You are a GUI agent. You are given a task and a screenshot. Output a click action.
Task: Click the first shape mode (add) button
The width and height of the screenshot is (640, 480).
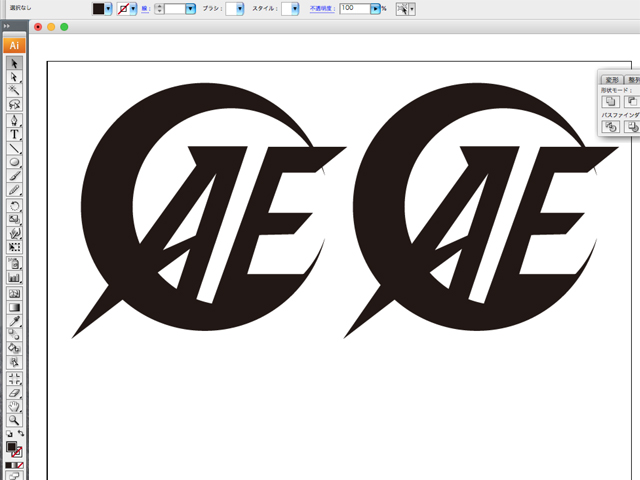click(x=610, y=101)
